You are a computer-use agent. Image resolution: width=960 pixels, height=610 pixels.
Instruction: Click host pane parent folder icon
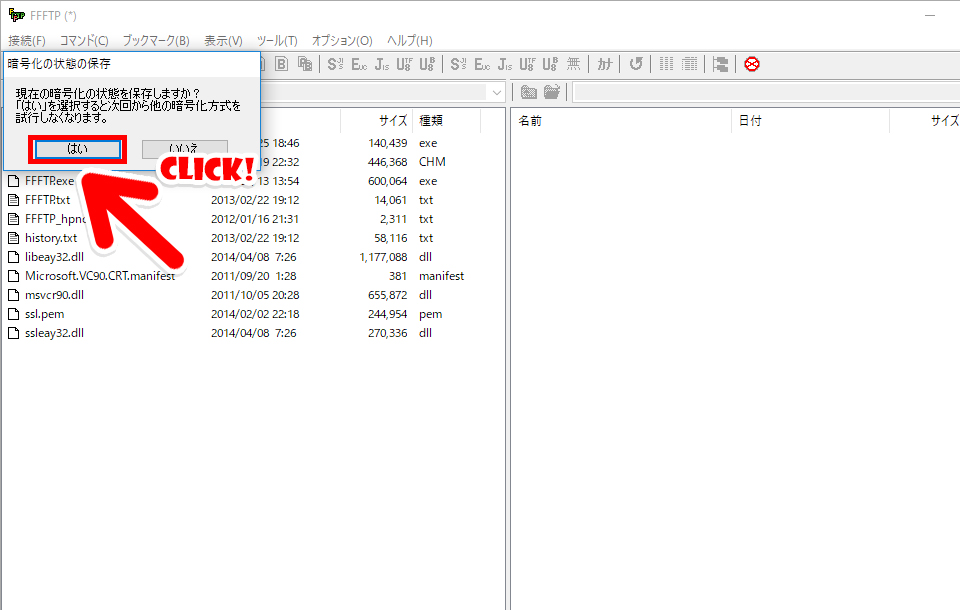point(528,92)
